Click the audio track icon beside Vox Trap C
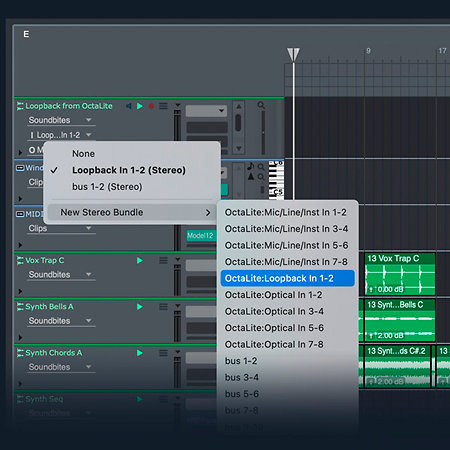The height and width of the screenshot is (450, 450). pos(20,260)
